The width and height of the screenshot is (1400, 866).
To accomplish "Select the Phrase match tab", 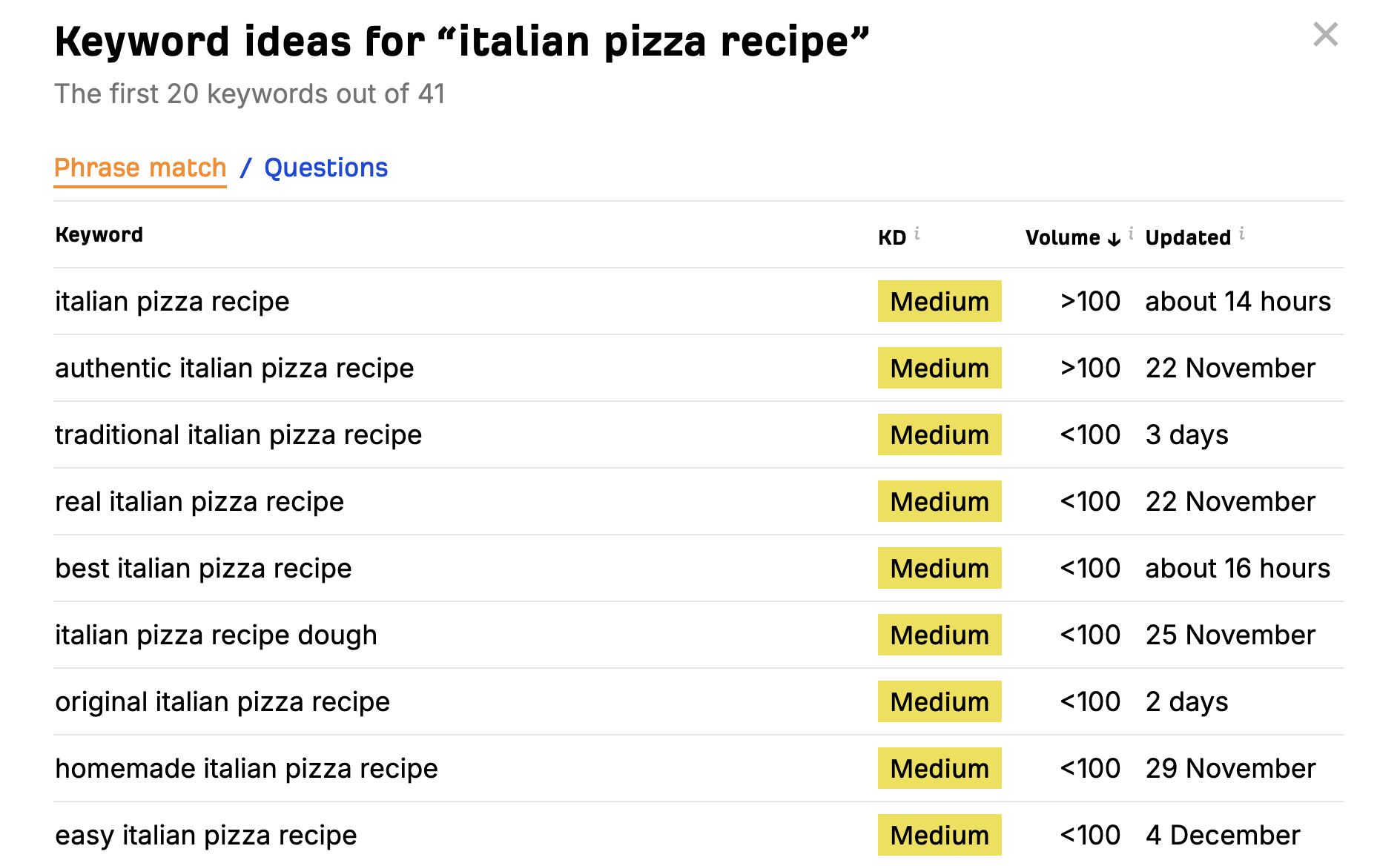I will tap(140, 168).
